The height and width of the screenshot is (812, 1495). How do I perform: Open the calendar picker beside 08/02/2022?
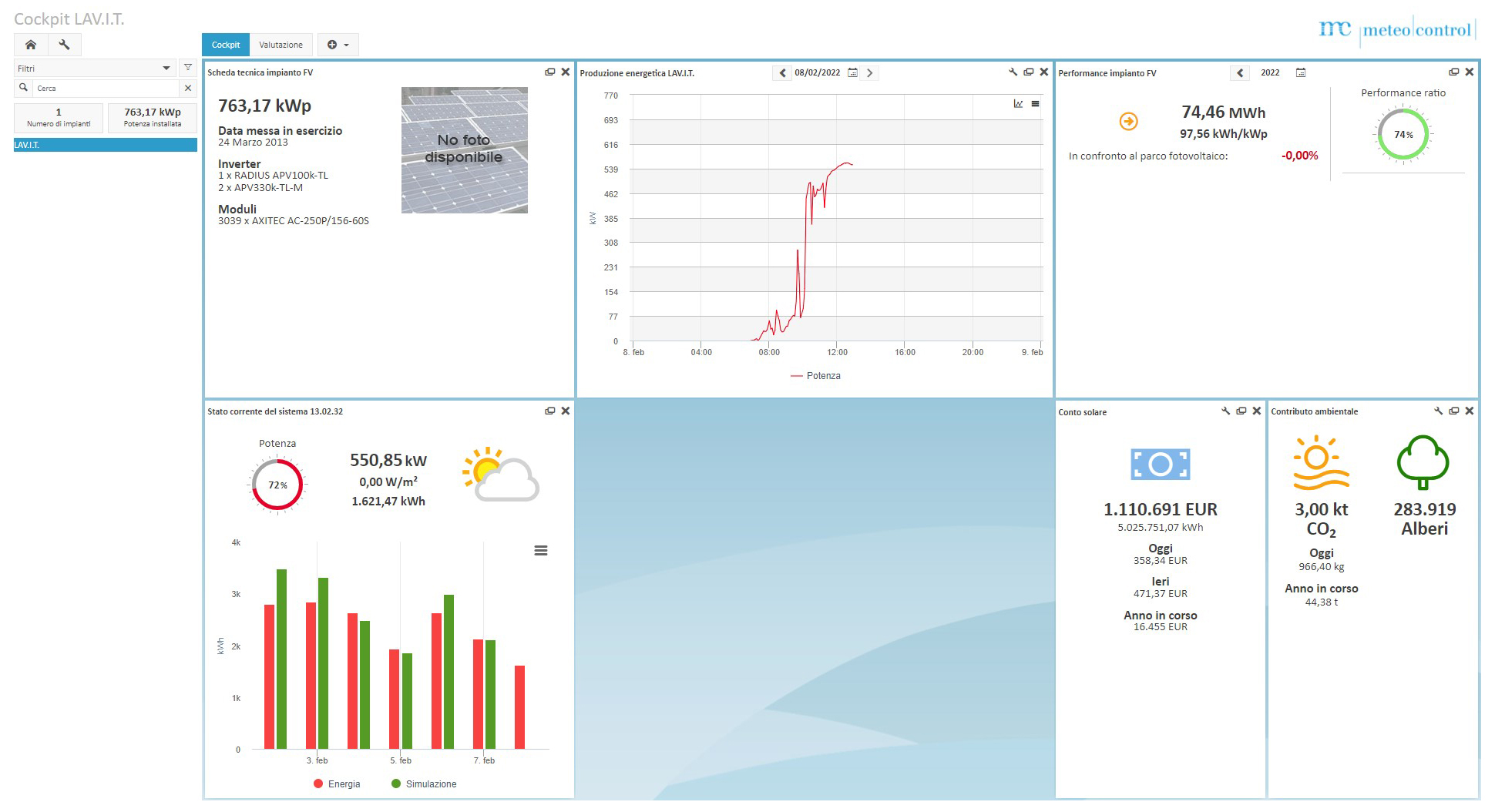[852, 73]
